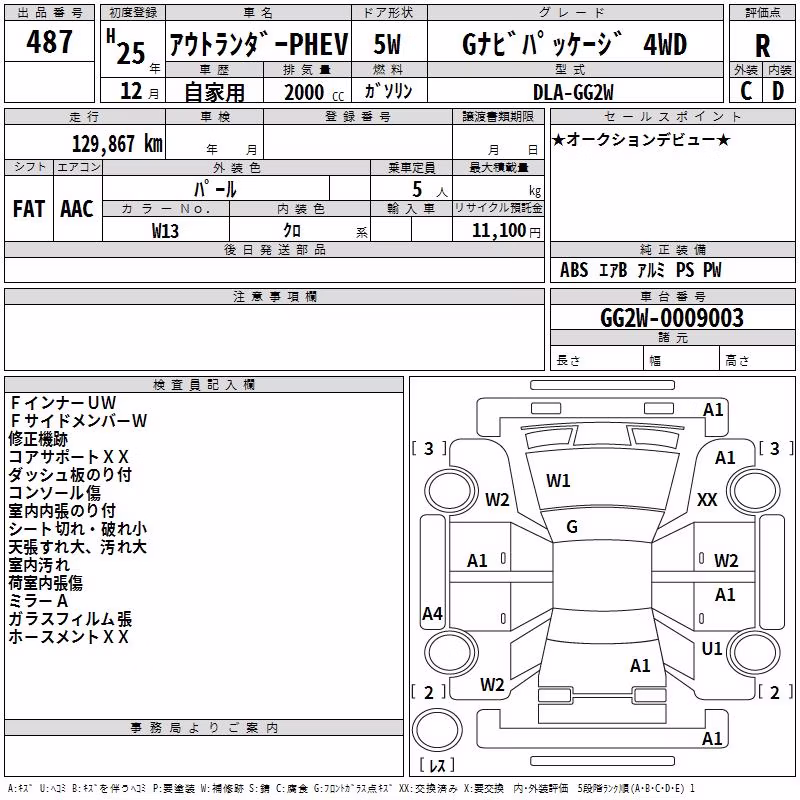Viewport: 800px width, 800px height.
Task: Select the interior color クロ
Action: click(x=292, y=231)
